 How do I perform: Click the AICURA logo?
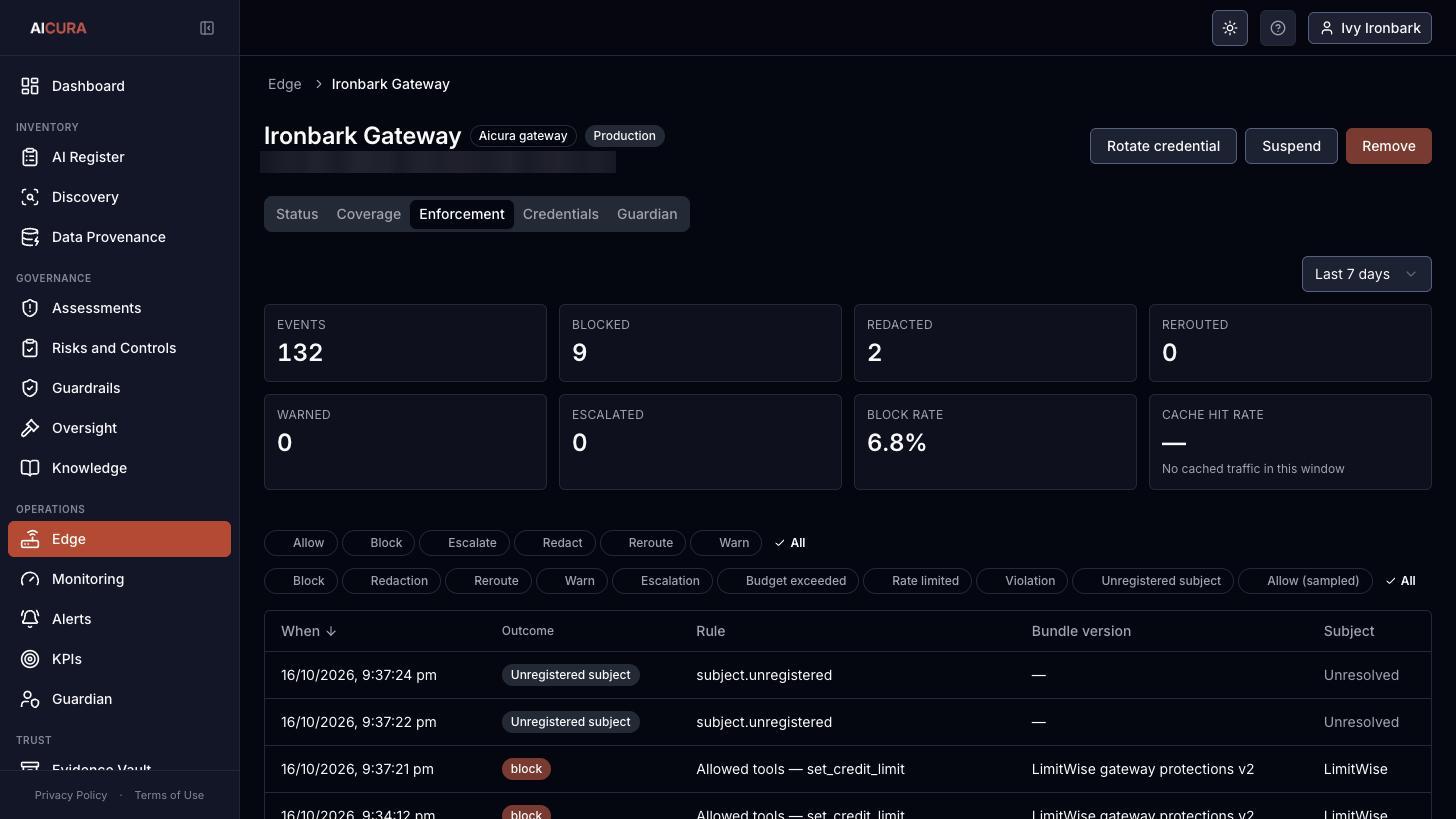[58, 28]
